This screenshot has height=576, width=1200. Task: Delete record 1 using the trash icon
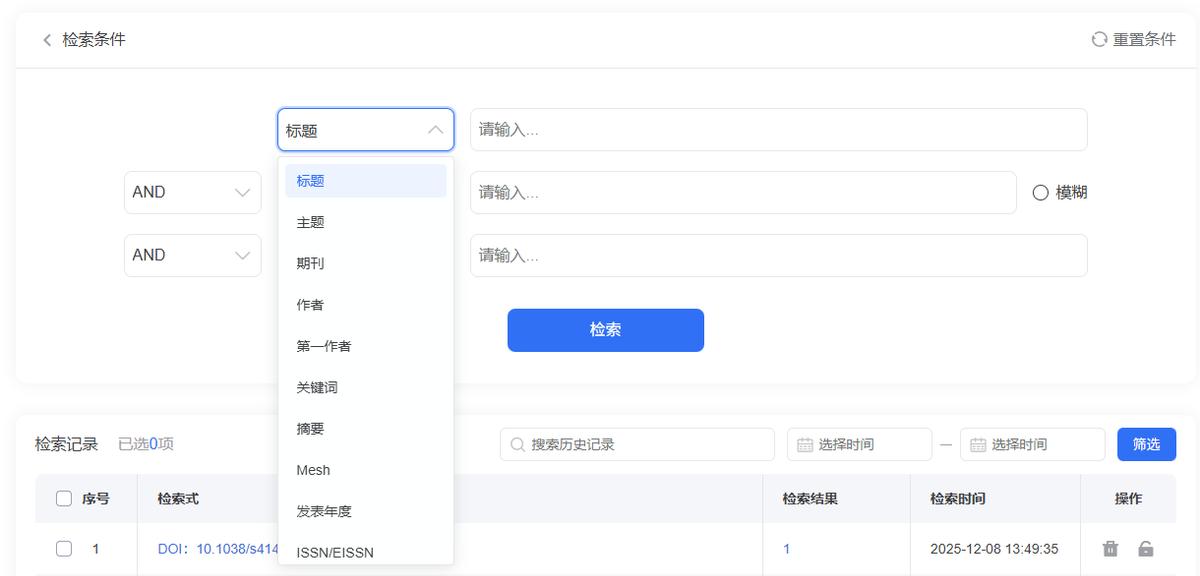(x=1111, y=549)
